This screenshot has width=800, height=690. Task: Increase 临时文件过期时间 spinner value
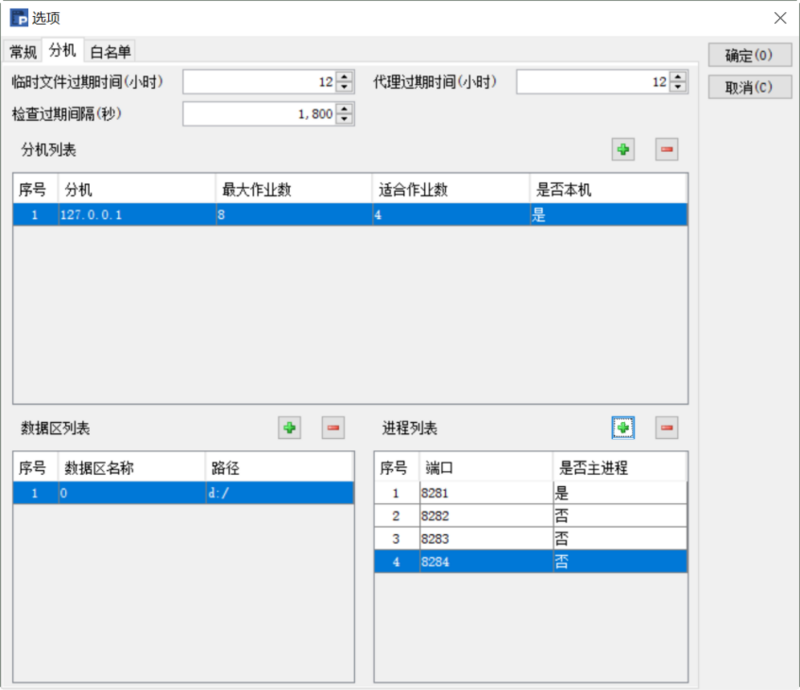(345, 77)
